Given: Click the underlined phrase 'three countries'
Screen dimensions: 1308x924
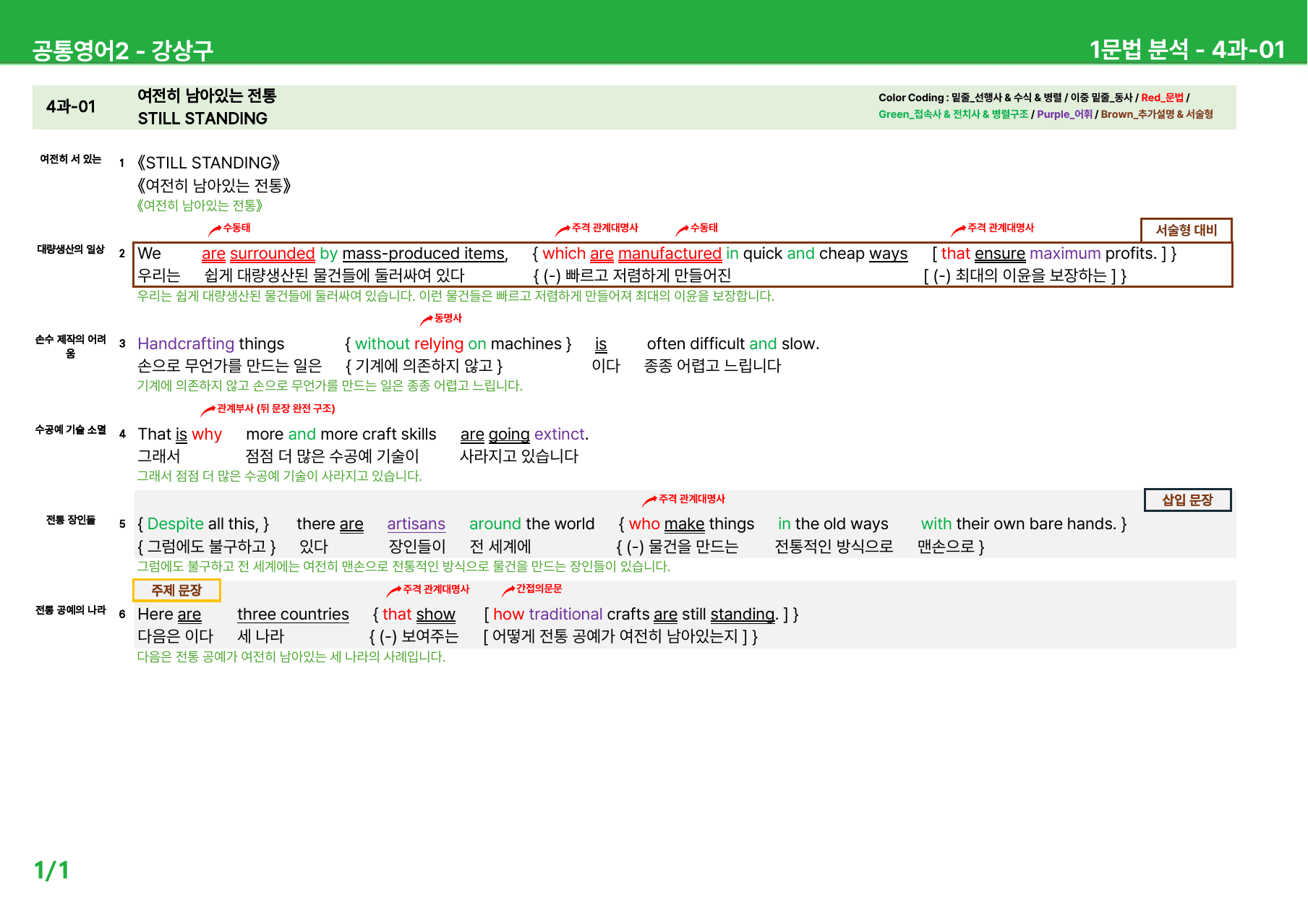Looking at the screenshot, I should click(293, 615).
